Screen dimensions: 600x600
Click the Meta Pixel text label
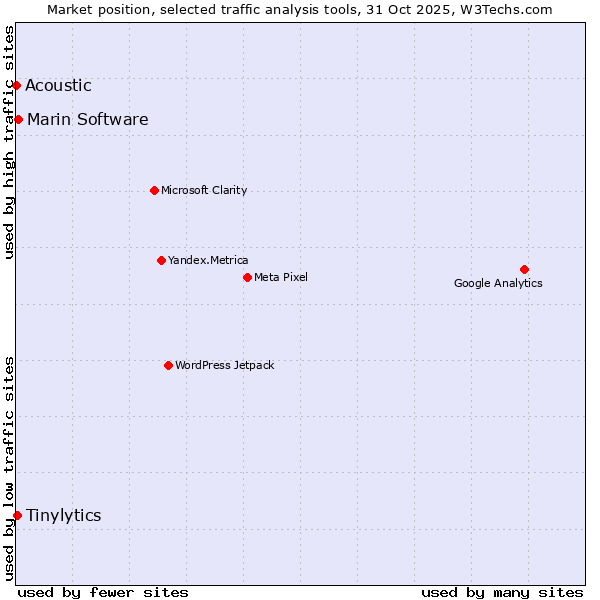(x=281, y=277)
